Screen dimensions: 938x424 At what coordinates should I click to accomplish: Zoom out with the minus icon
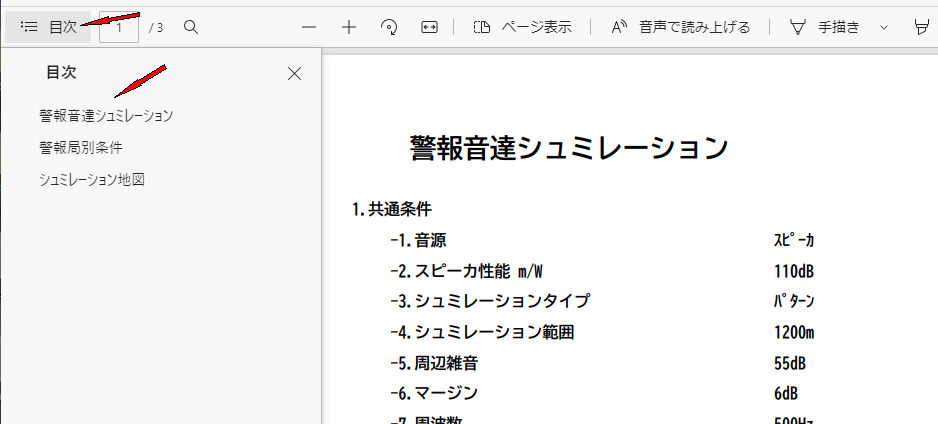(309, 27)
